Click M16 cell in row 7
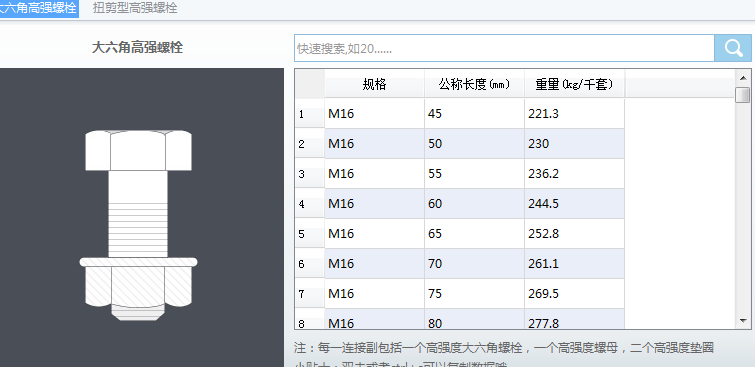This screenshot has width=755, height=367. 375,293
